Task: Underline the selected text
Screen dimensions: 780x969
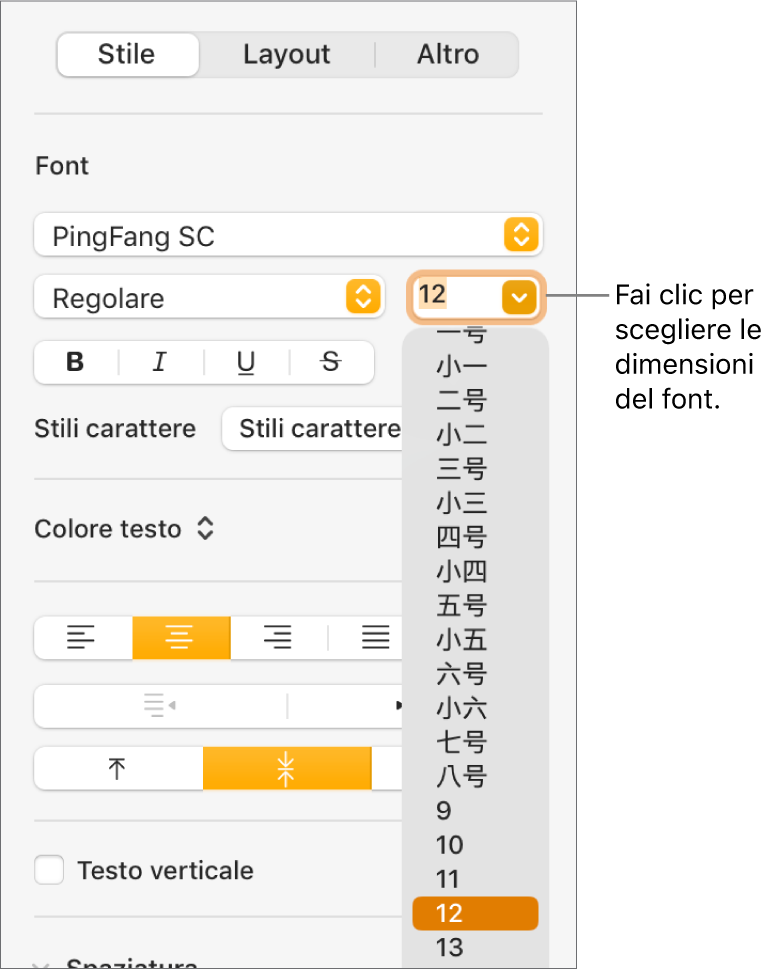Action: click(246, 363)
